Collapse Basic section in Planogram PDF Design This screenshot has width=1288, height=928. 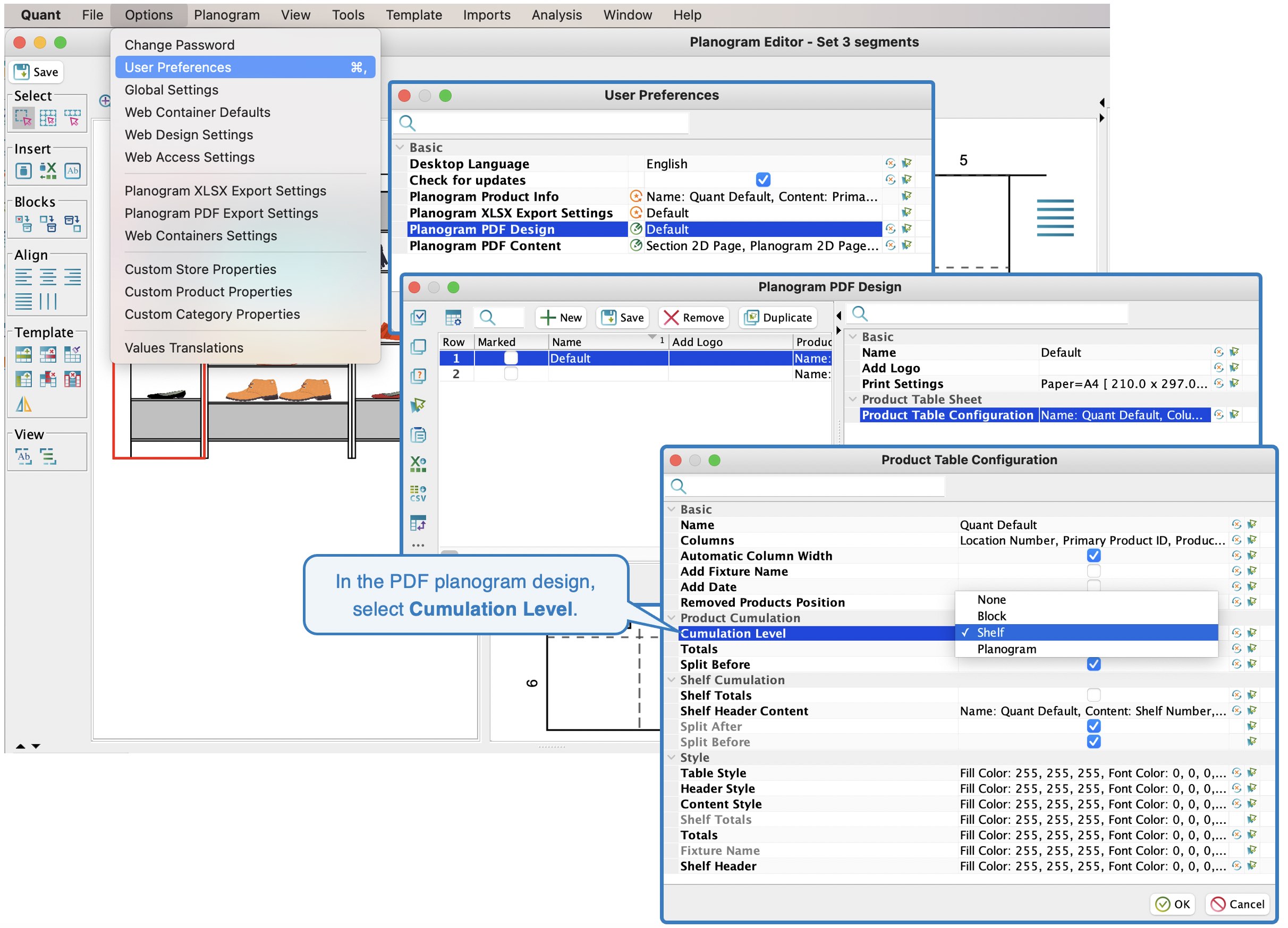[852, 337]
